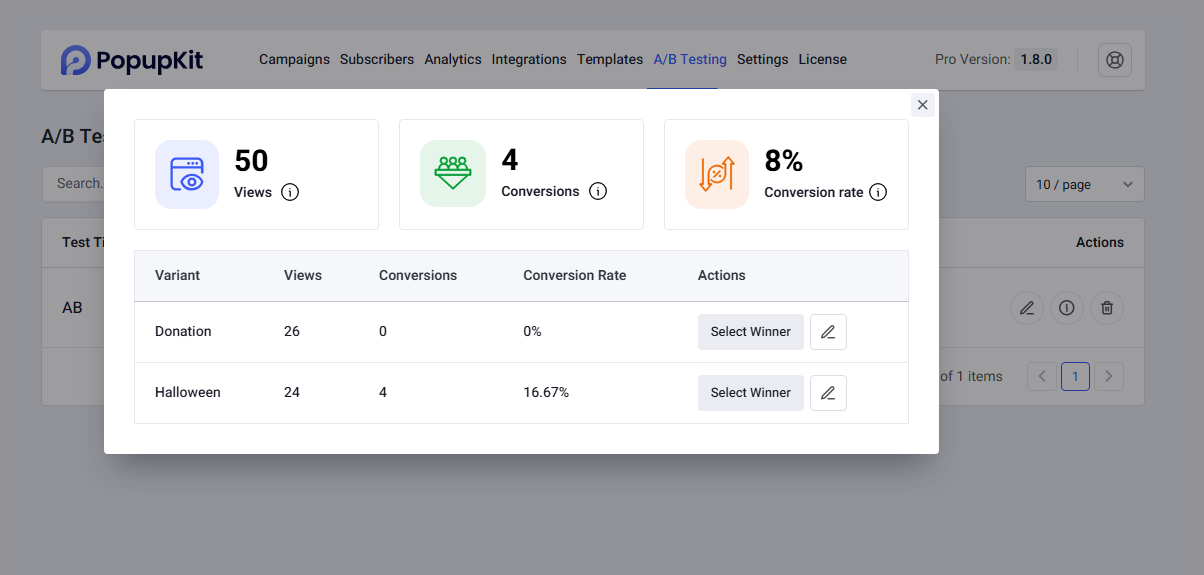
Task: Click the Views info icon
Action: 290,192
